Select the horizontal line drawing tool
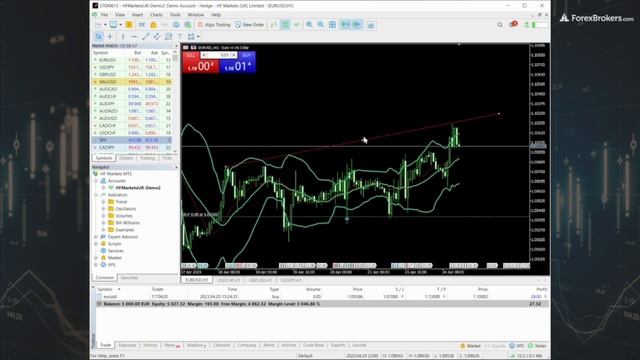The width and height of the screenshot is (640, 360). [134, 37]
